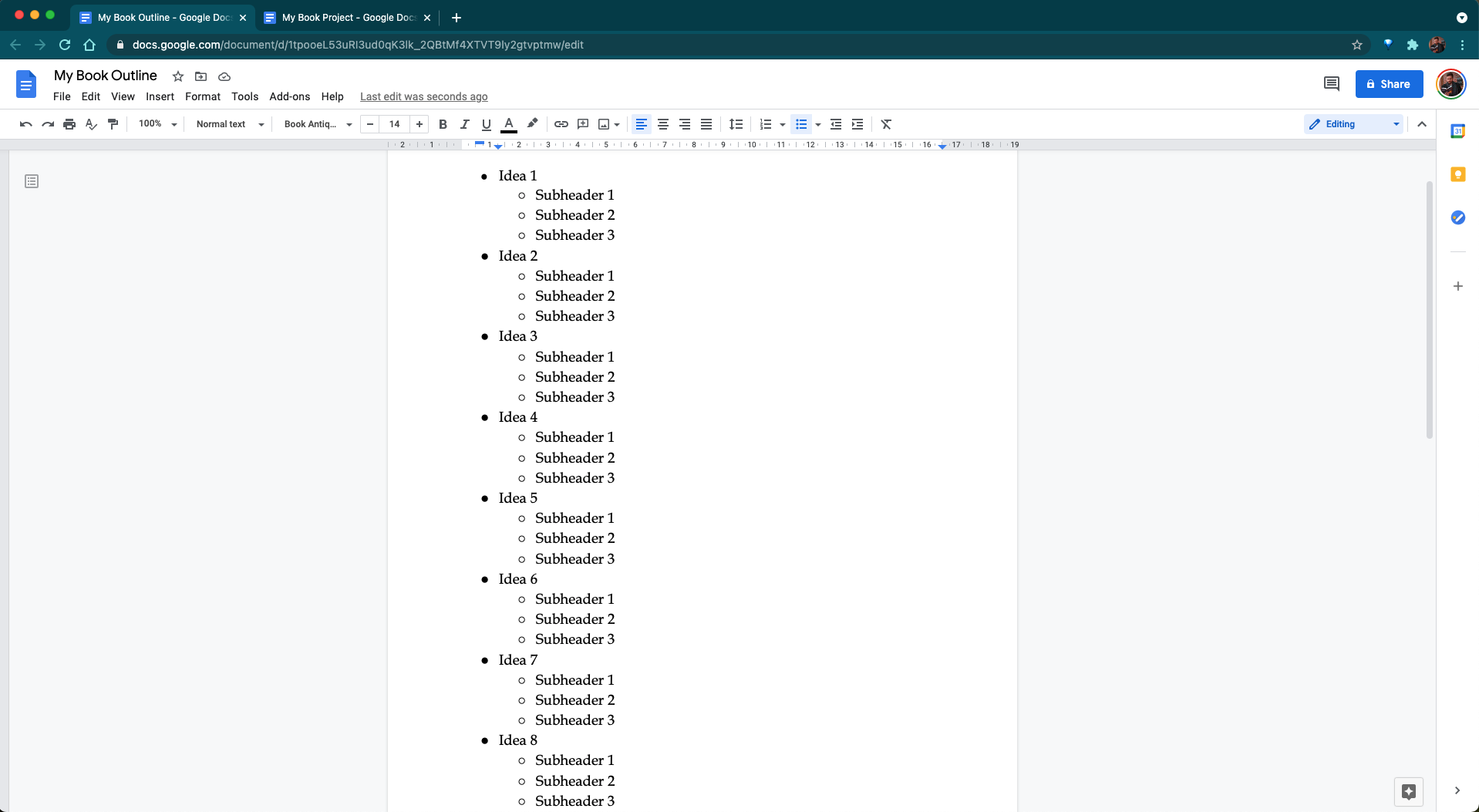
Task: Expand the Normal text styles dropdown
Action: tap(229, 124)
